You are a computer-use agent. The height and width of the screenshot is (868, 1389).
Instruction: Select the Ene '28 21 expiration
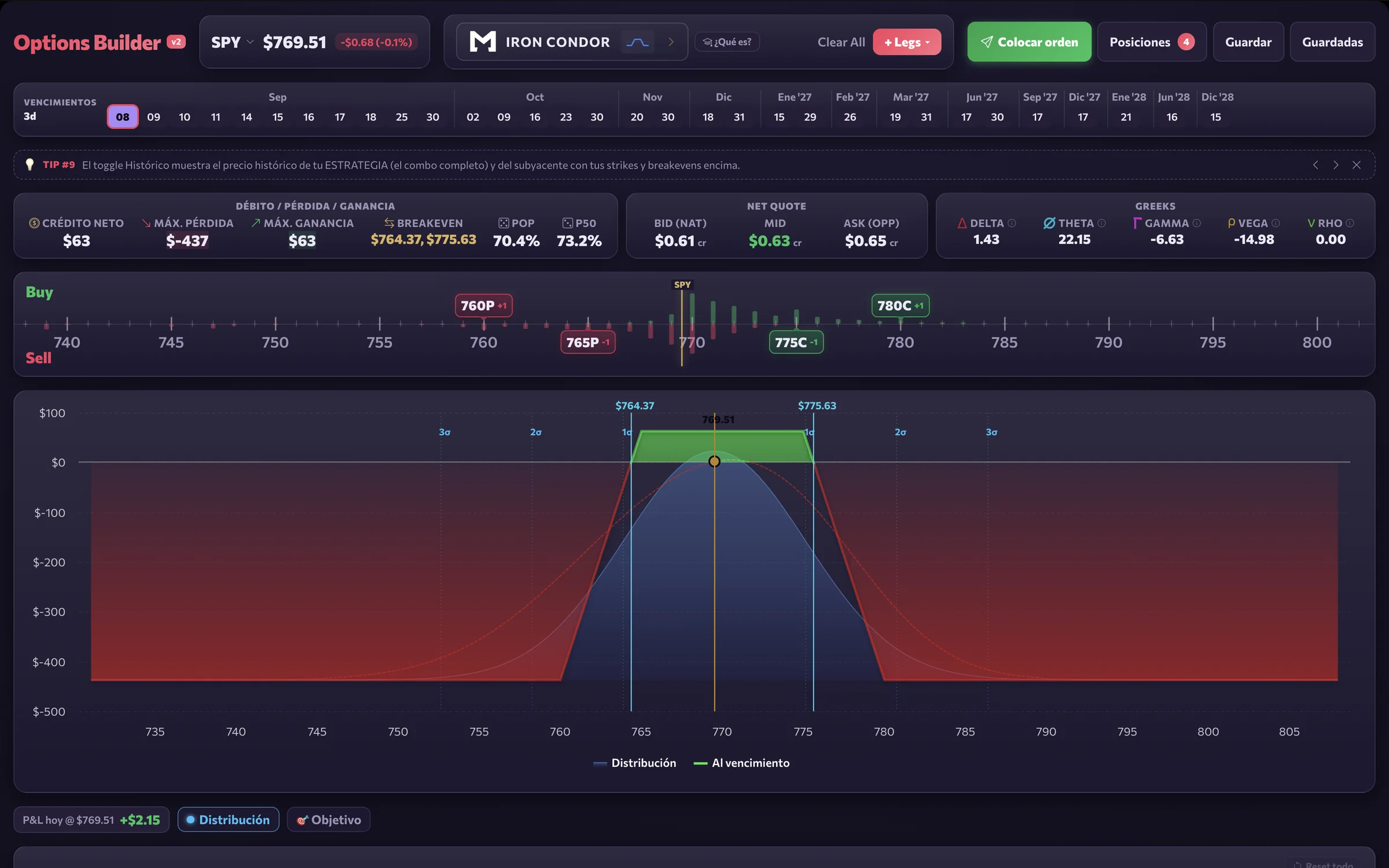point(1126,117)
